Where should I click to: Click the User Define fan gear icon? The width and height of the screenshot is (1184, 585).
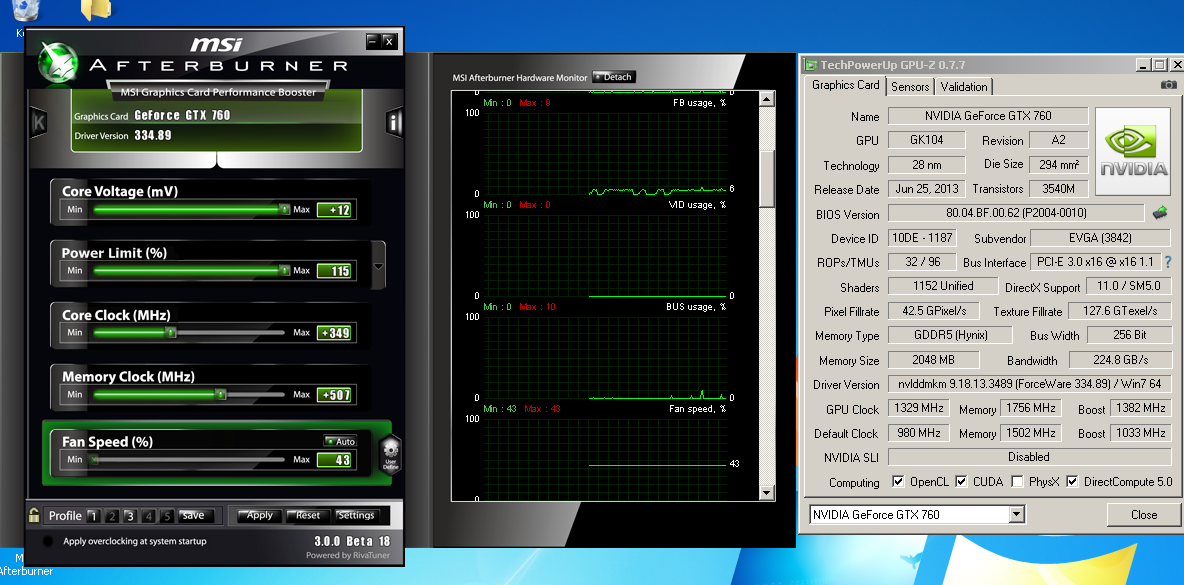(x=390, y=454)
